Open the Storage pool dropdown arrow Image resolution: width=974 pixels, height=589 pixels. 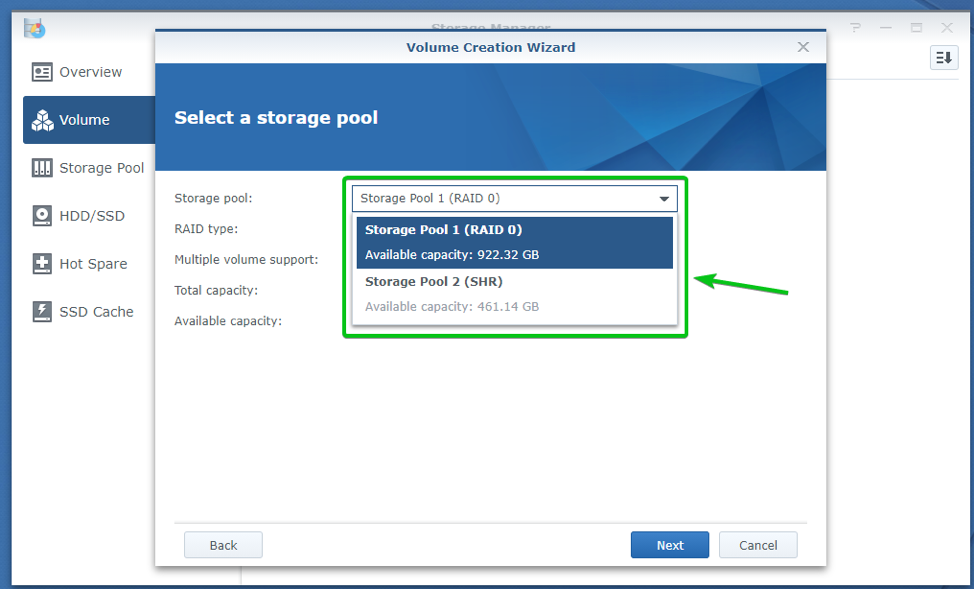[x=664, y=199]
